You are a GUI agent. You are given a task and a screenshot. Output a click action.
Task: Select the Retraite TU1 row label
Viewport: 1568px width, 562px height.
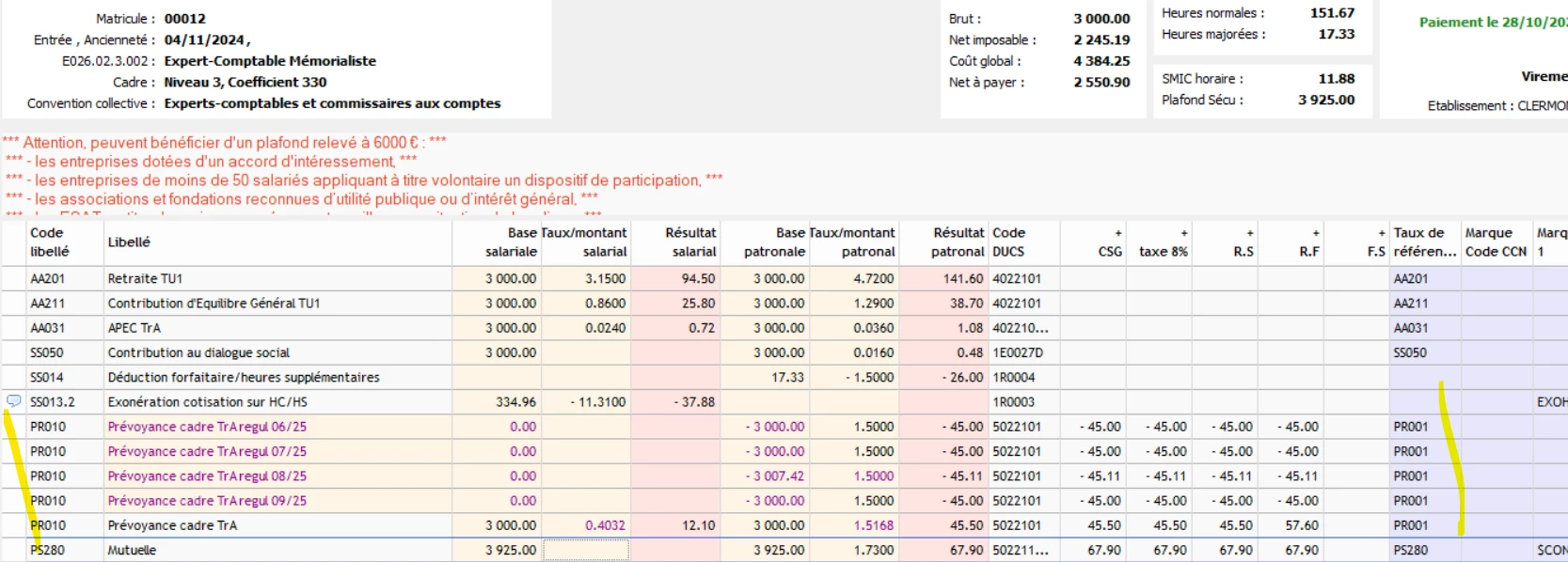pos(145,278)
